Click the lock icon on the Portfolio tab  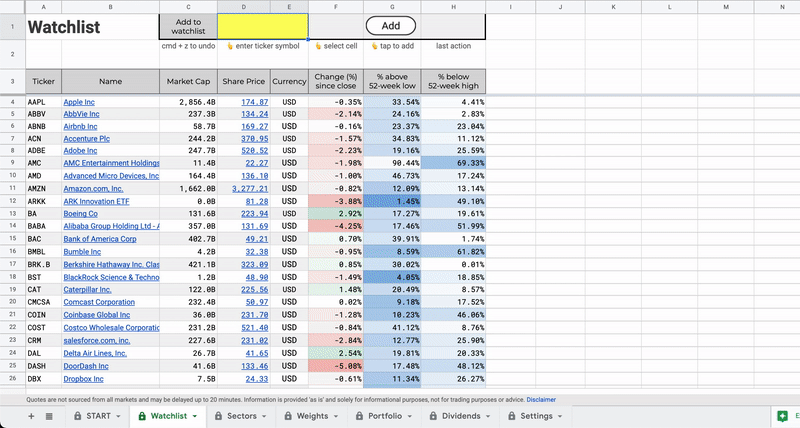pyautogui.click(x=359, y=416)
